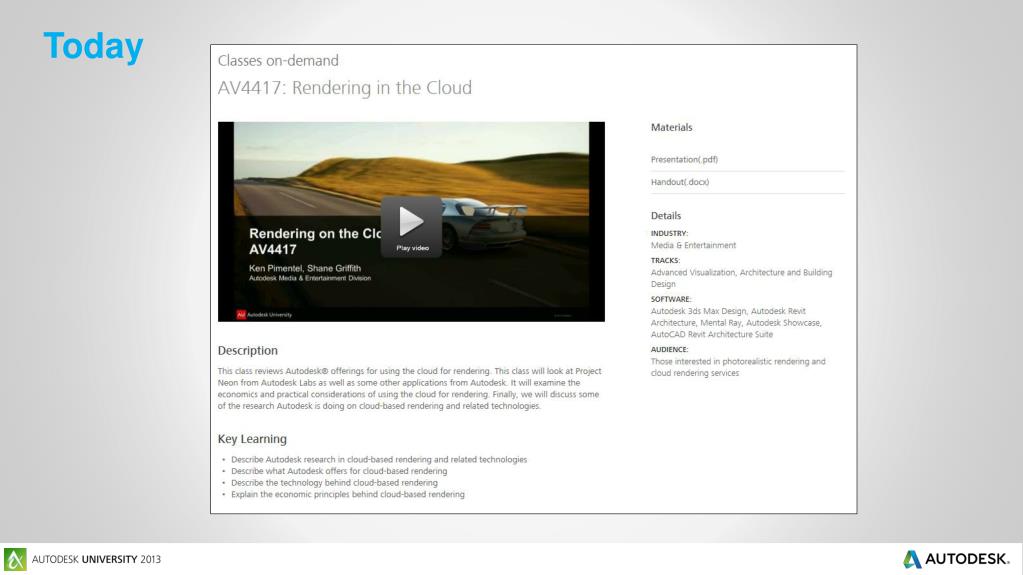Select 'Describe what Autodesk offers' bullet
1023x575 pixels.
pos(339,471)
